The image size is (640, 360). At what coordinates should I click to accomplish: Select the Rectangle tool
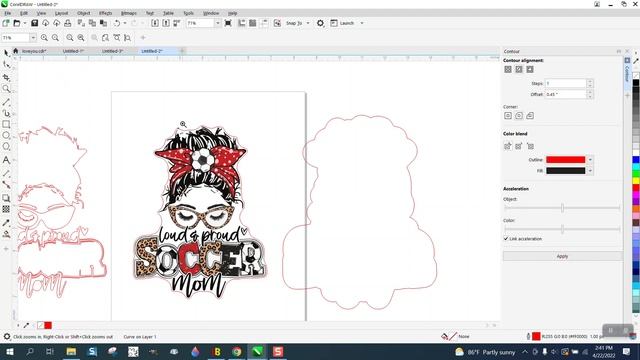click(x=6, y=124)
